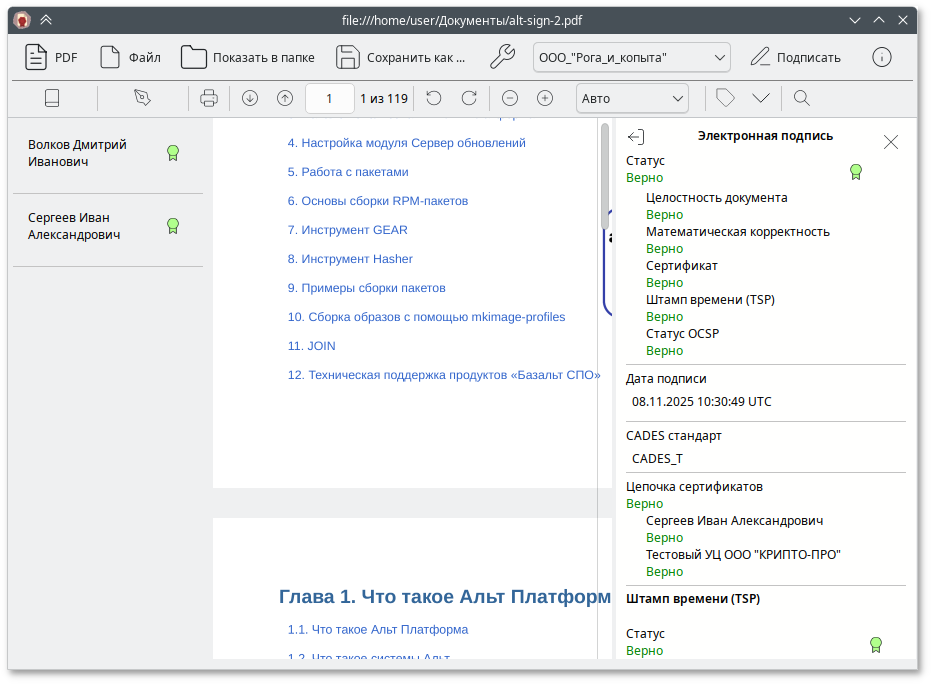Click the page number input field
The height and width of the screenshot is (684, 931).
click(329, 98)
